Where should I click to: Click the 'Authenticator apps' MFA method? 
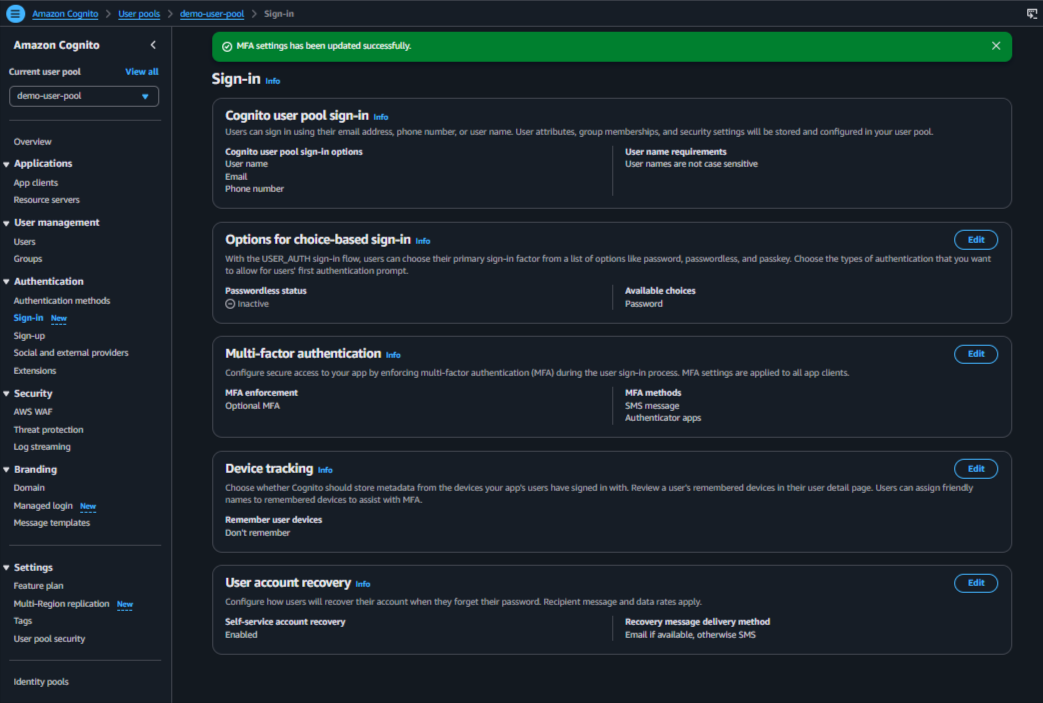click(663, 418)
